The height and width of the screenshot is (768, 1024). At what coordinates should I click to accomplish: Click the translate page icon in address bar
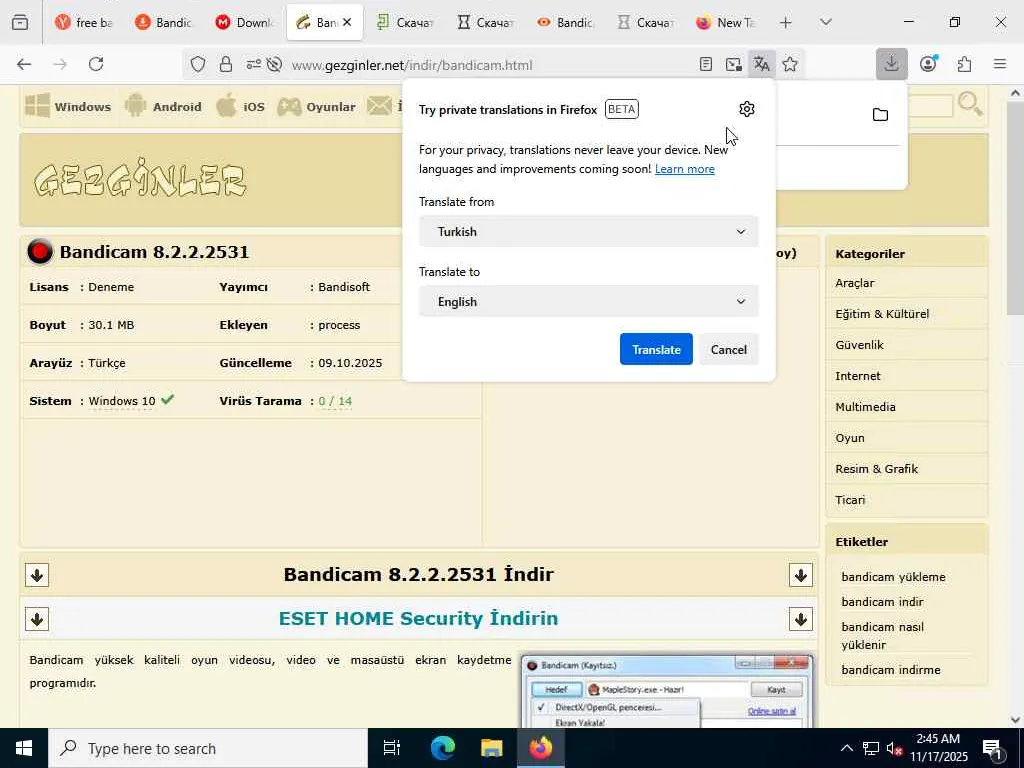point(761,64)
